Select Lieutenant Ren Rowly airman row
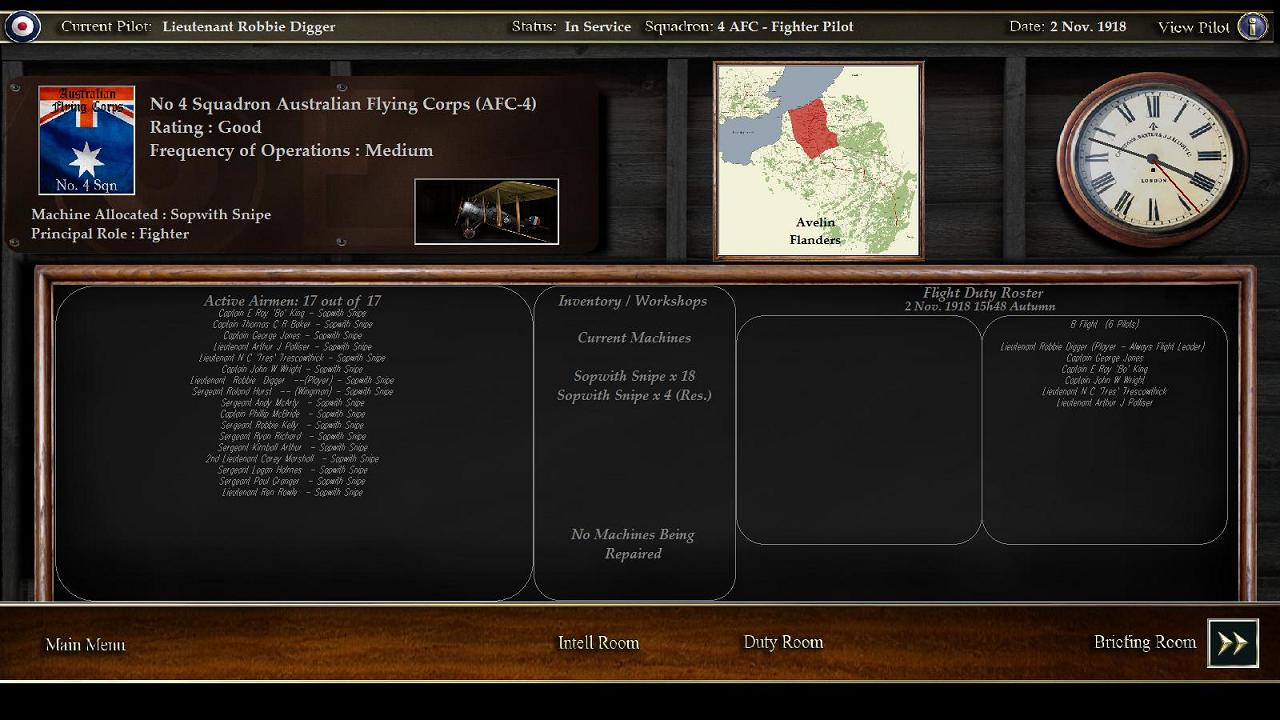The height and width of the screenshot is (720, 1280). point(292,492)
